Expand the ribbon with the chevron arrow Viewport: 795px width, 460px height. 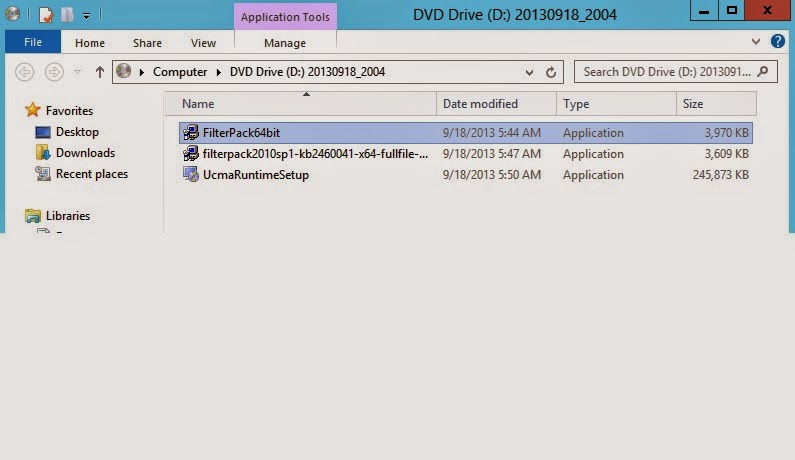point(756,42)
